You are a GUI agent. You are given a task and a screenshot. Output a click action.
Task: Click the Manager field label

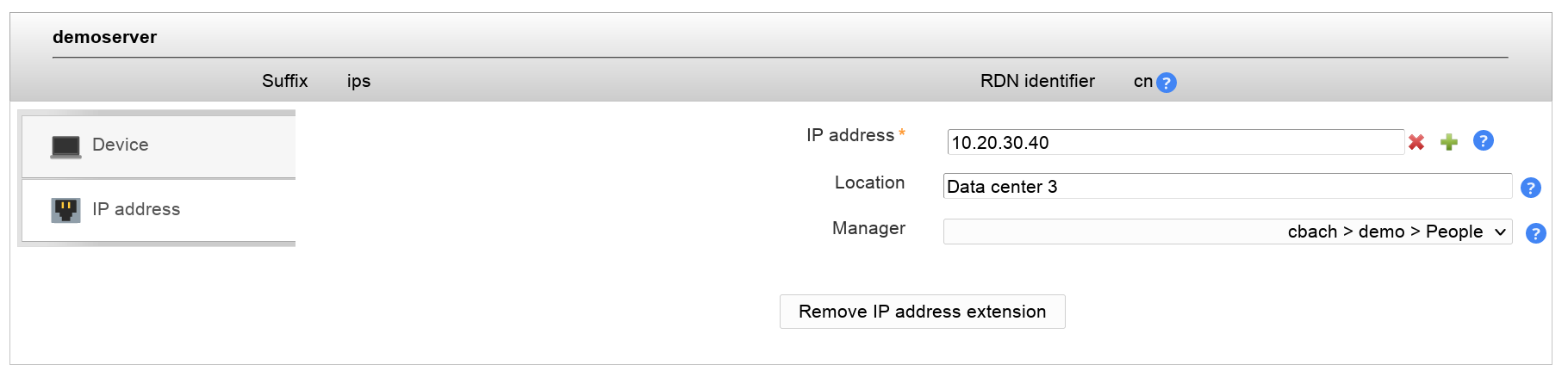click(x=868, y=228)
